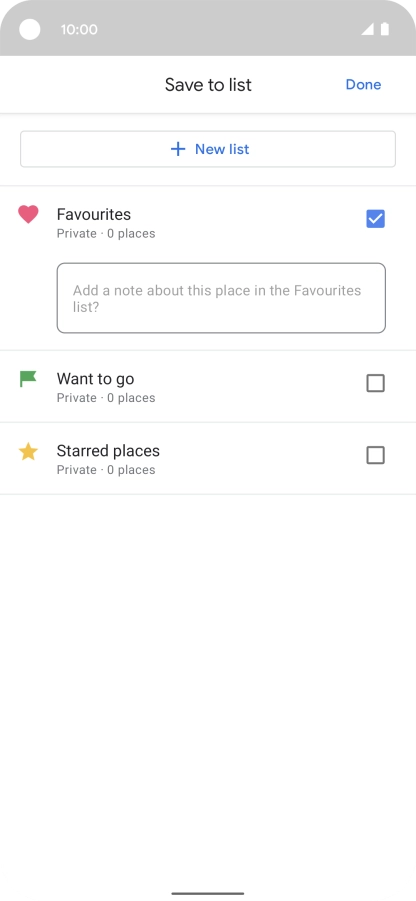Tap the 10:00 clock in status bar
The width and height of the screenshot is (416, 901).
79,29
